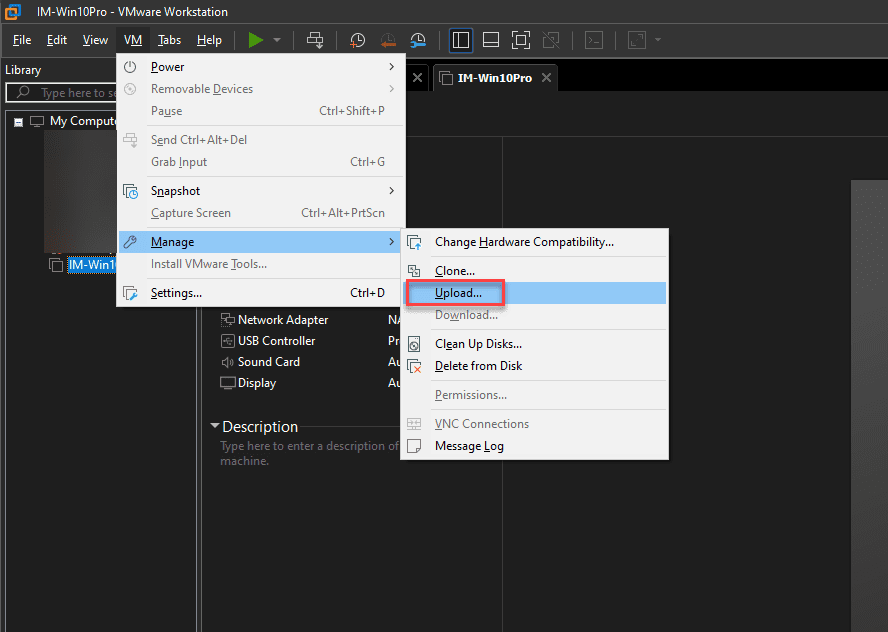
Task: Open Message Log from Manage submenu
Action: pyautogui.click(x=535, y=446)
